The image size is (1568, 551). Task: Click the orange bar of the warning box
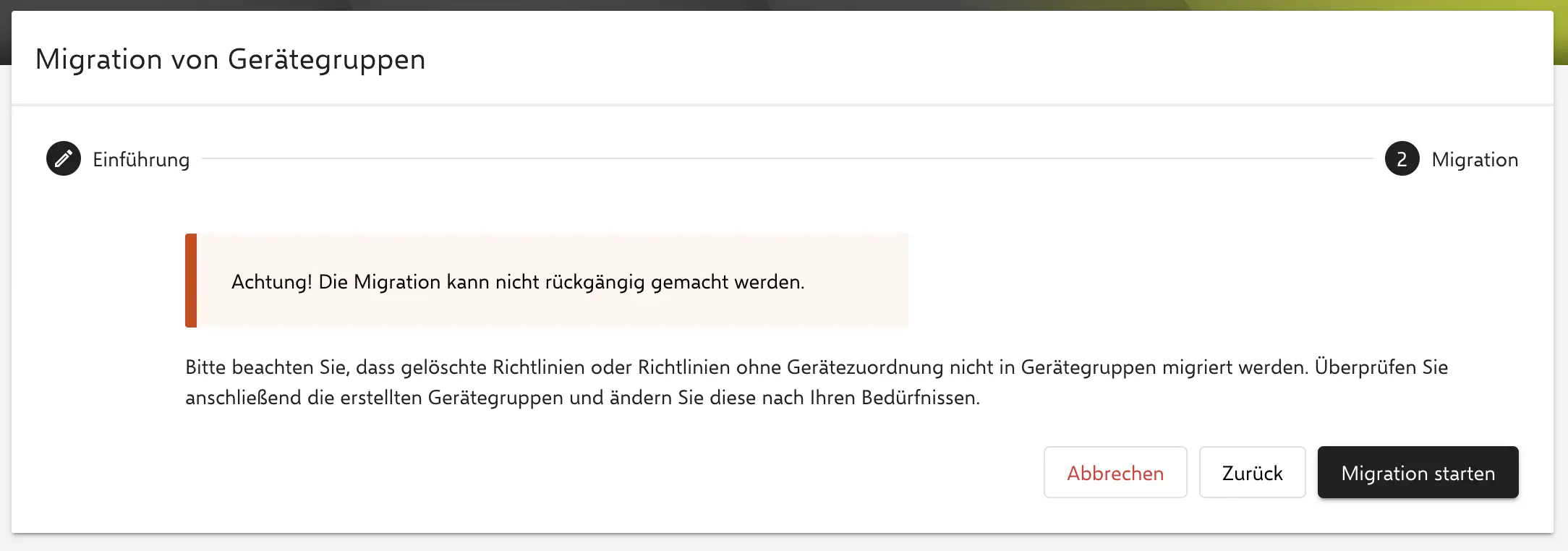coord(191,281)
